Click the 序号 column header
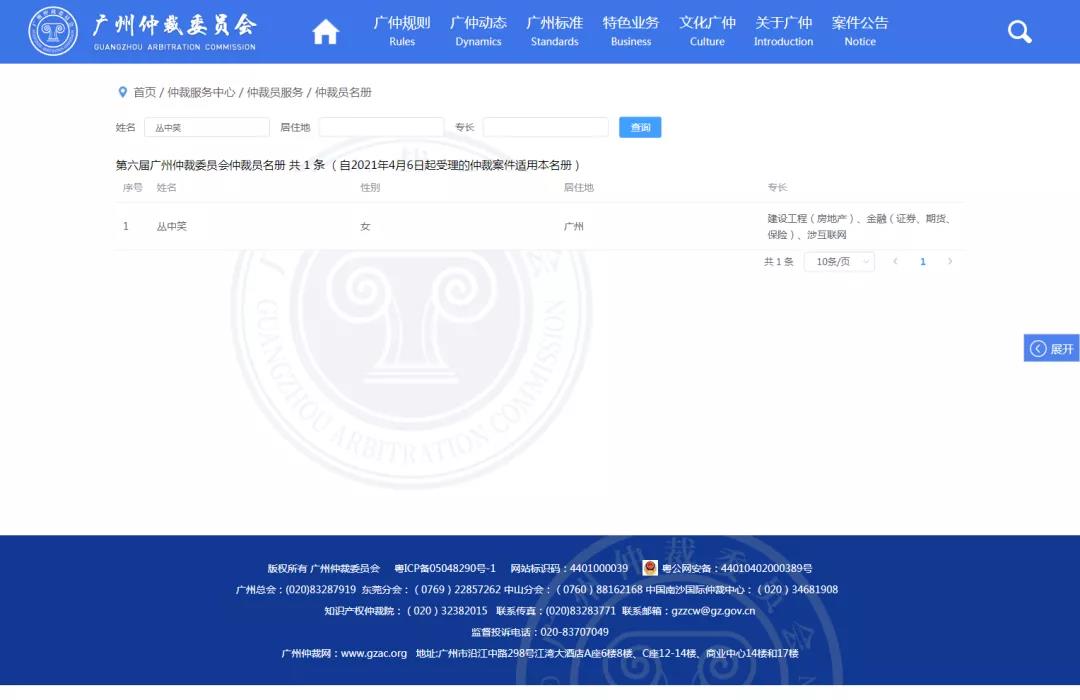The width and height of the screenshot is (1080, 700). click(x=132, y=187)
